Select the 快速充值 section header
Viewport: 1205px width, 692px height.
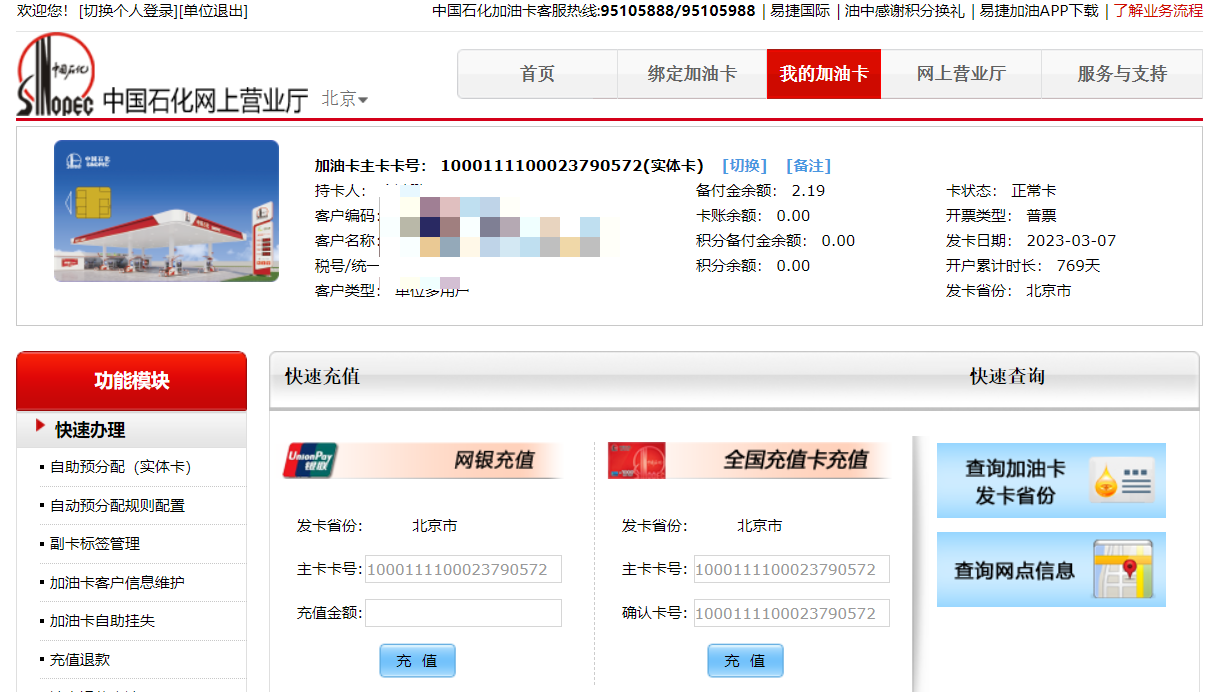pyautogui.click(x=322, y=377)
